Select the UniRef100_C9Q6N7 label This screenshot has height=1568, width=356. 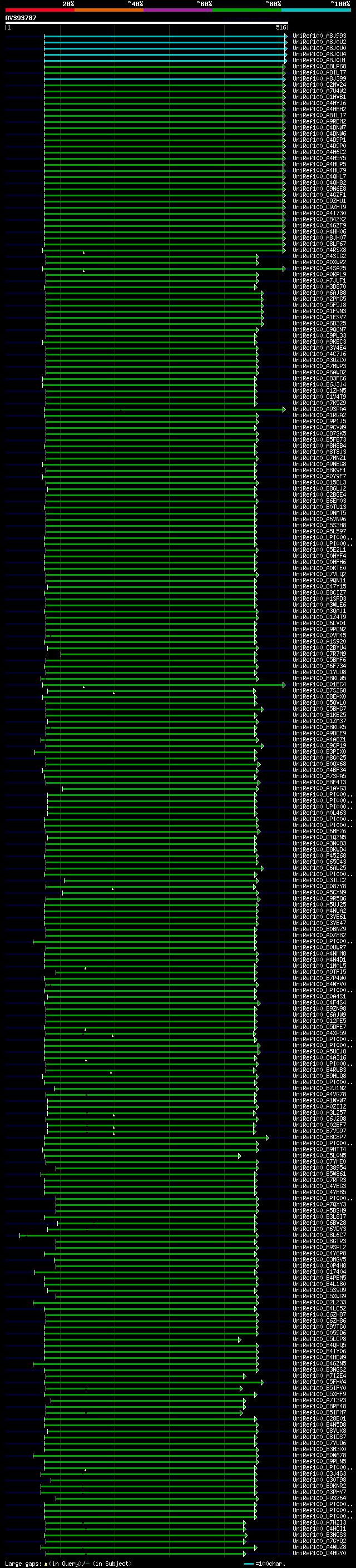(x=319, y=329)
